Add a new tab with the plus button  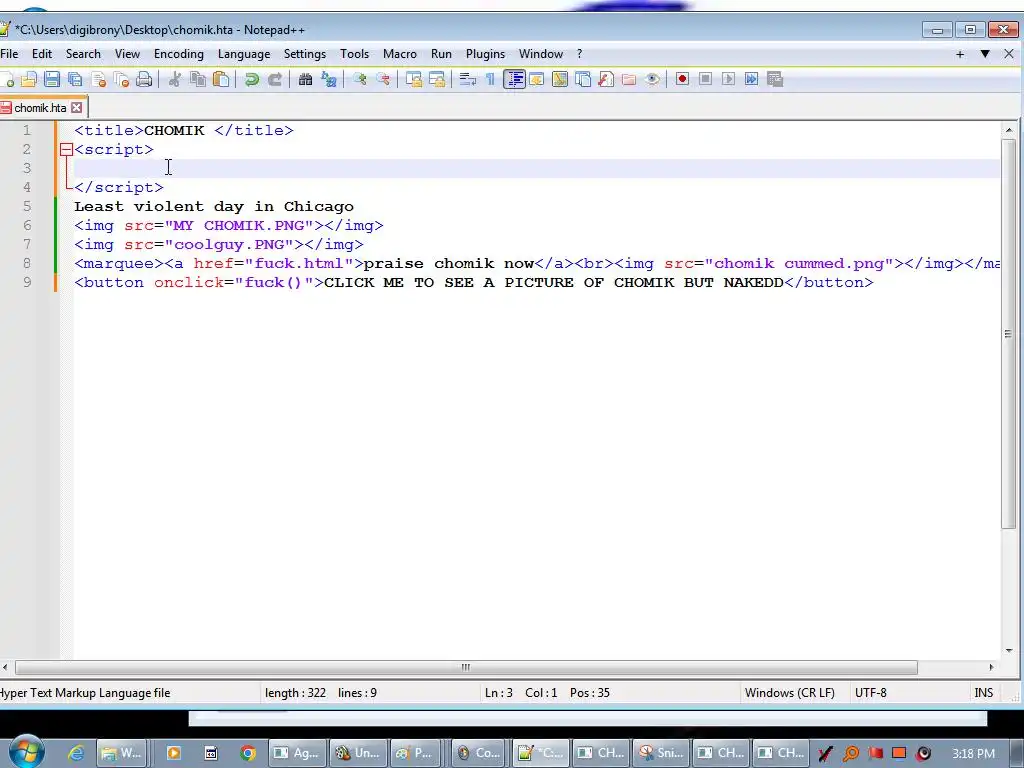coord(960,54)
